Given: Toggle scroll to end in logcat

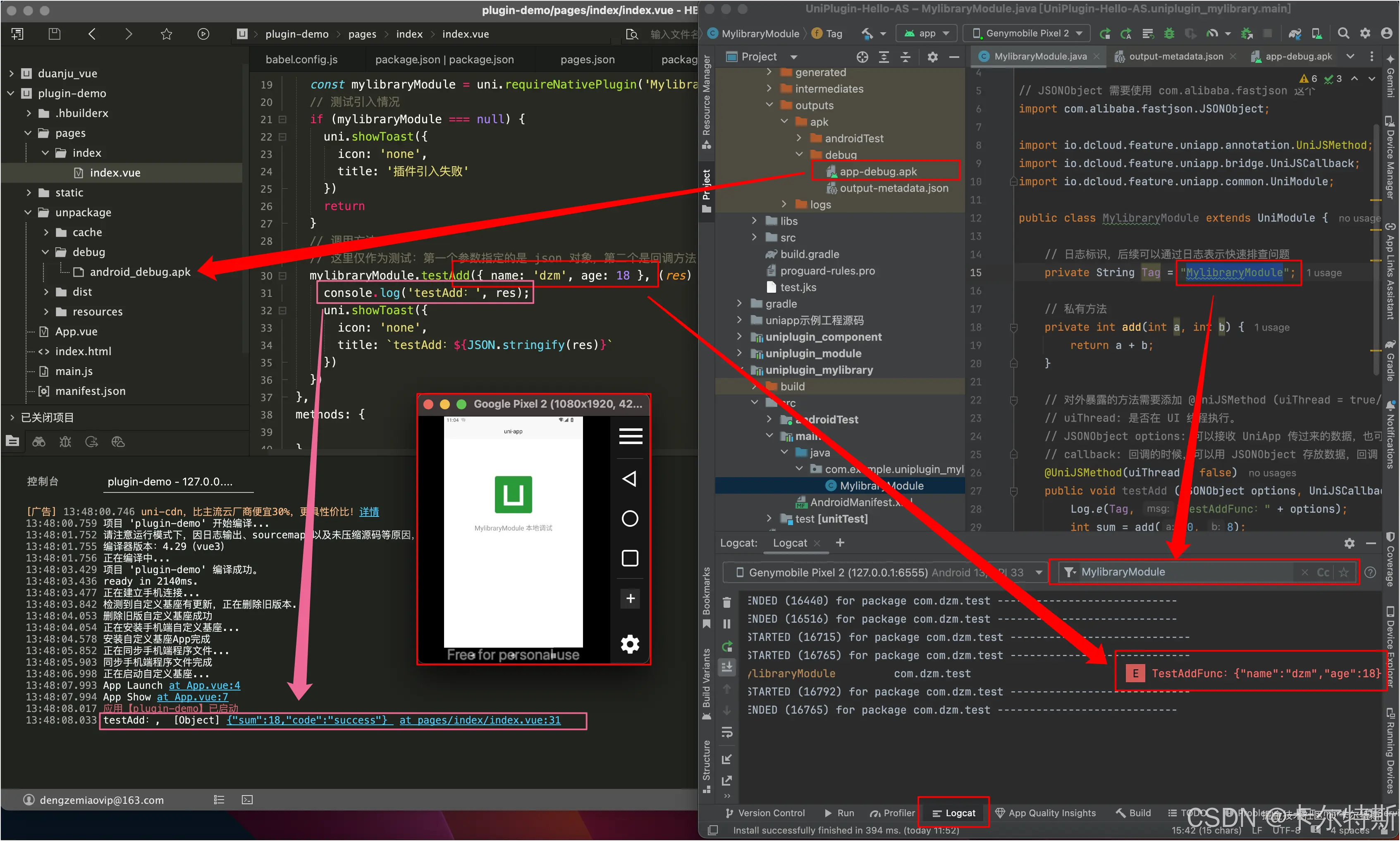Looking at the screenshot, I should coord(726,667).
